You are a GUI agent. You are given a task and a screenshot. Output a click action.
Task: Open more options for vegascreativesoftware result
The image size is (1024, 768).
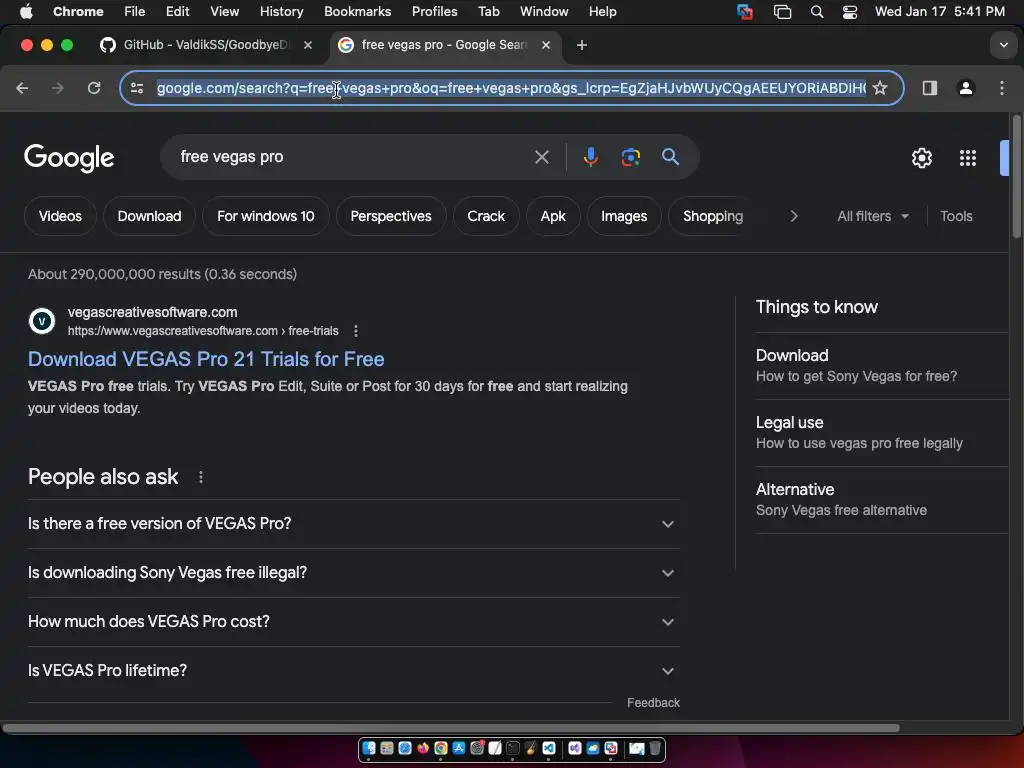[x=355, y=331]
